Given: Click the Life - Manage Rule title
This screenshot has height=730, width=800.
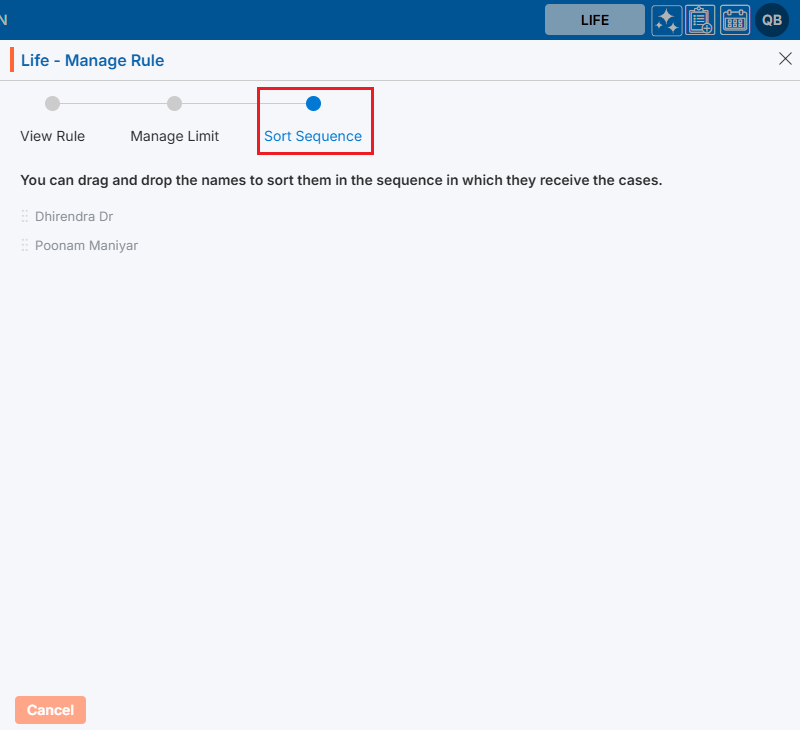Looking at the screenshot, I should [92, 60].
